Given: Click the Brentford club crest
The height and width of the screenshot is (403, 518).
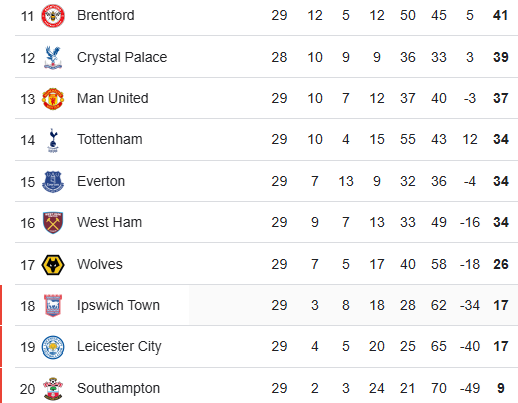Looking at the screenshot, I should tap(53, 16).
